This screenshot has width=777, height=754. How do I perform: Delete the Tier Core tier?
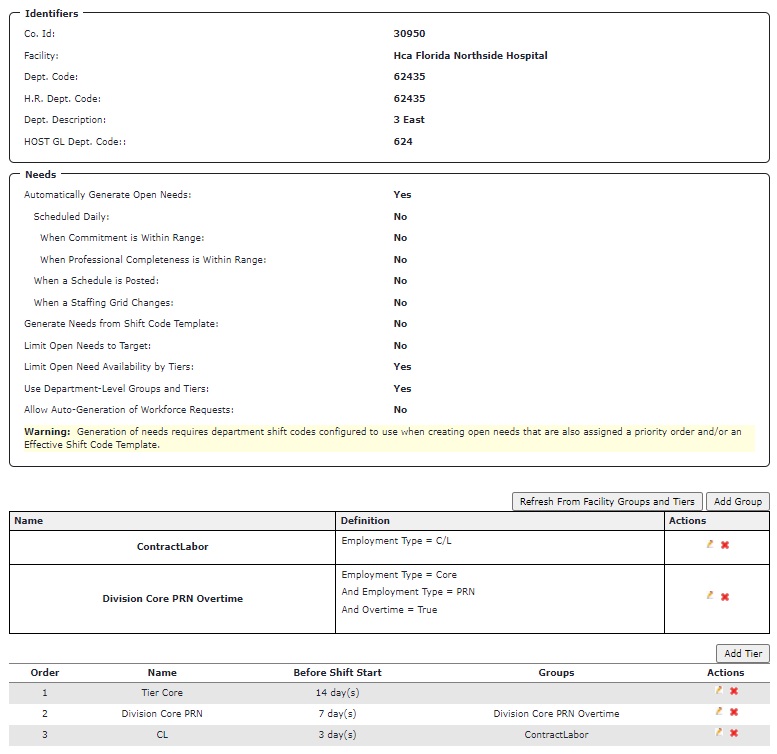pos(734,691)
